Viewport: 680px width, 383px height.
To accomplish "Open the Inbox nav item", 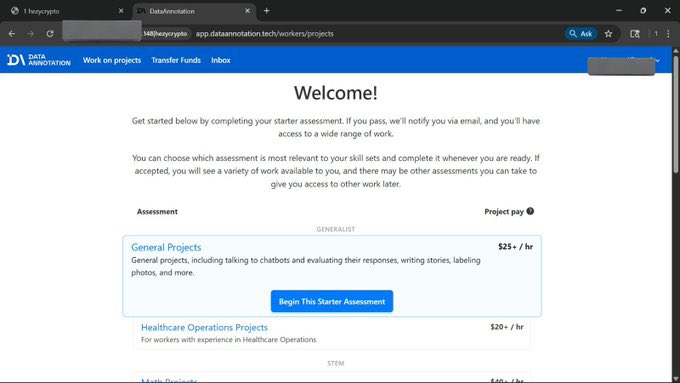I will (221, 60).
